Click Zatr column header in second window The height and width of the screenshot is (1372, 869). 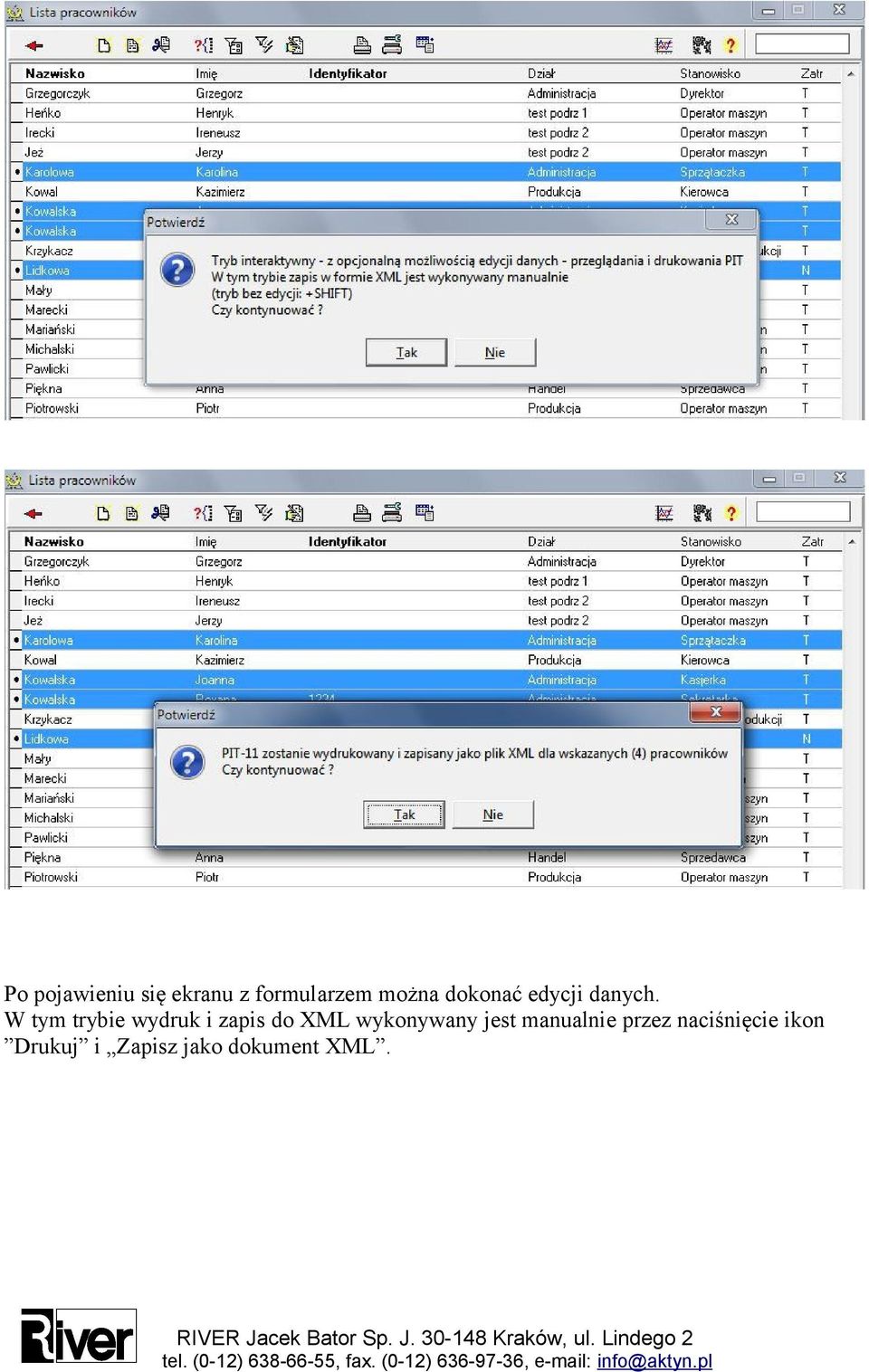(x=812, y=541)
